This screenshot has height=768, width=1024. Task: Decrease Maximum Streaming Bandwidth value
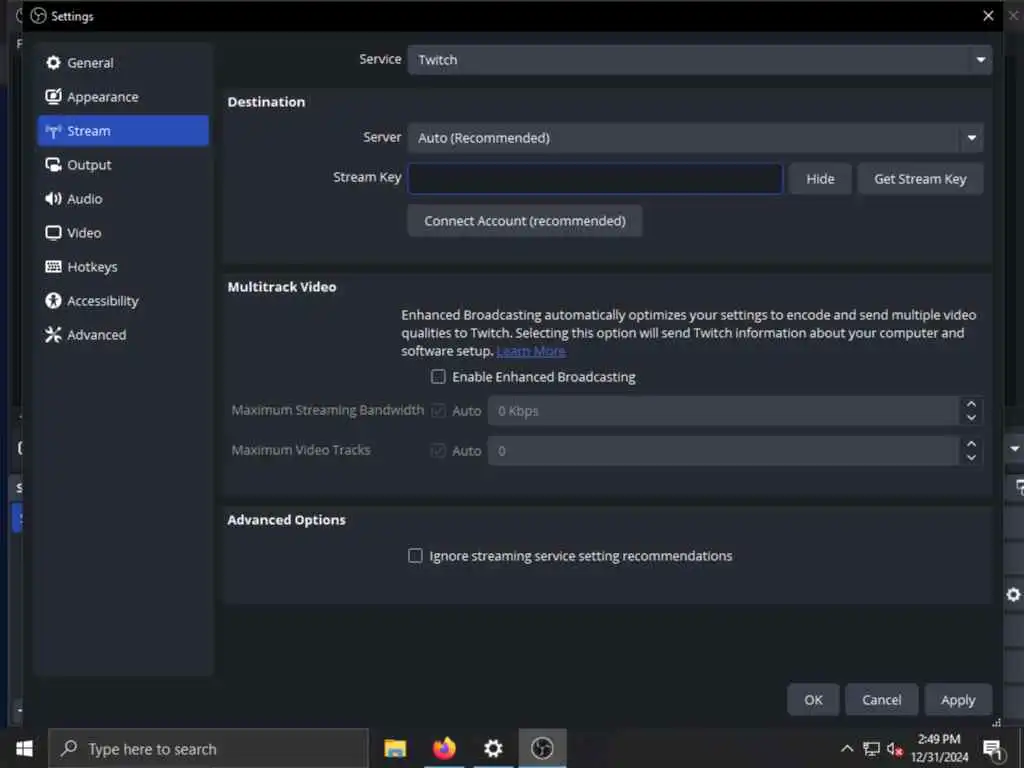pyautogui.click(x=971, y=418)
